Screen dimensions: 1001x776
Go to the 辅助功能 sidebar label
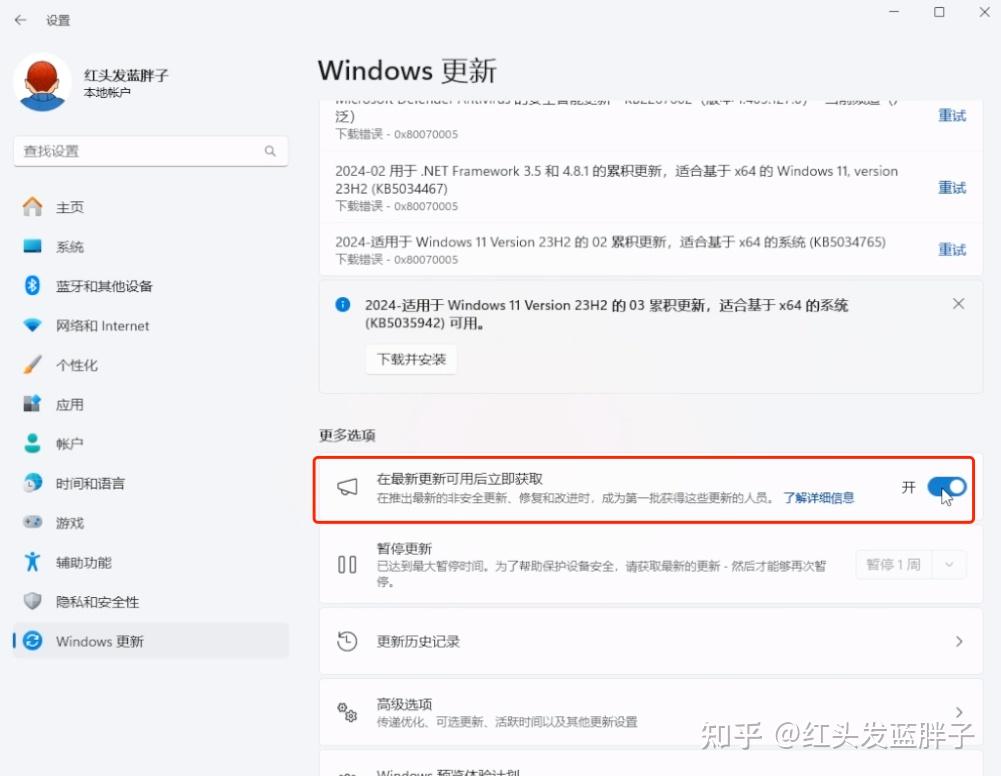84,562
